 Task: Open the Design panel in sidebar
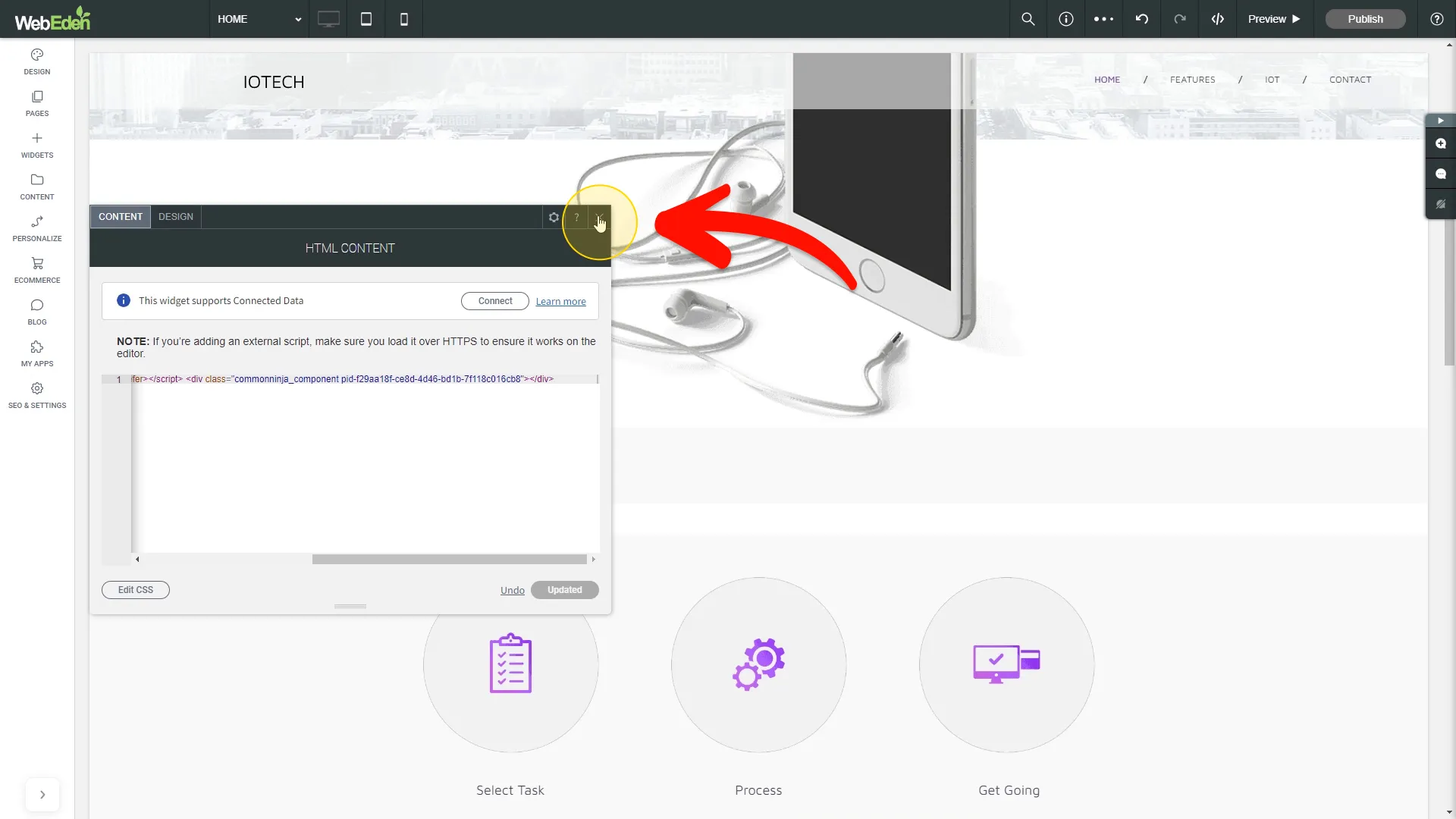pyautogui.click(x=36, y=61)
